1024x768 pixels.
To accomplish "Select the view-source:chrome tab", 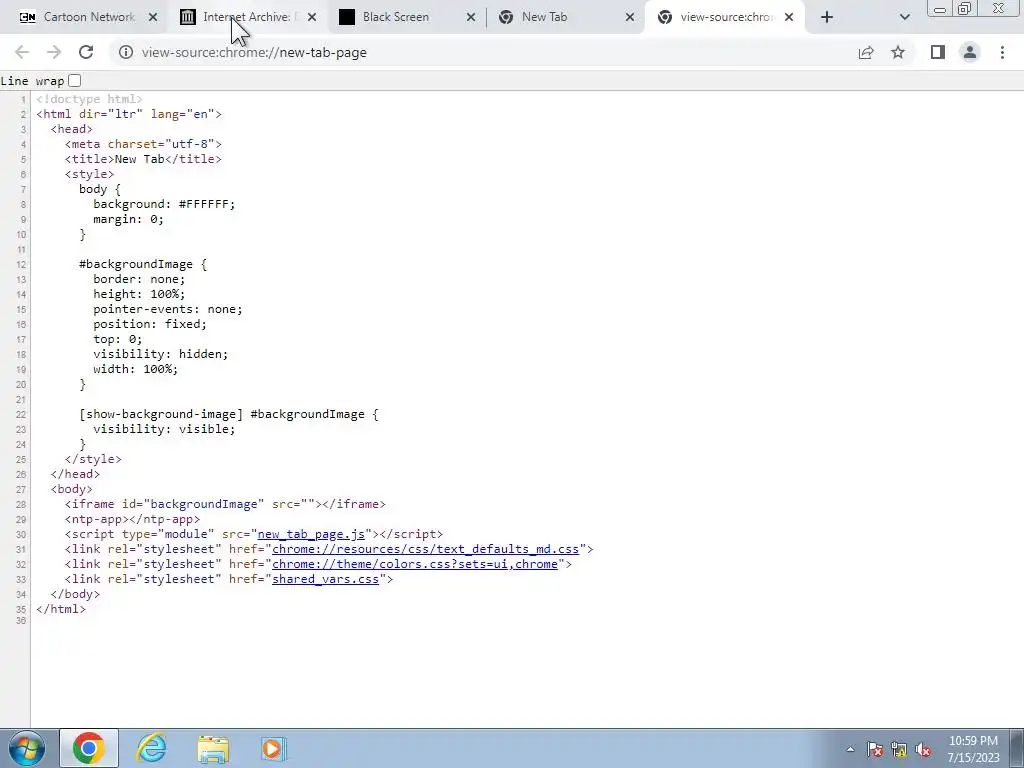I will pos(726,17).
